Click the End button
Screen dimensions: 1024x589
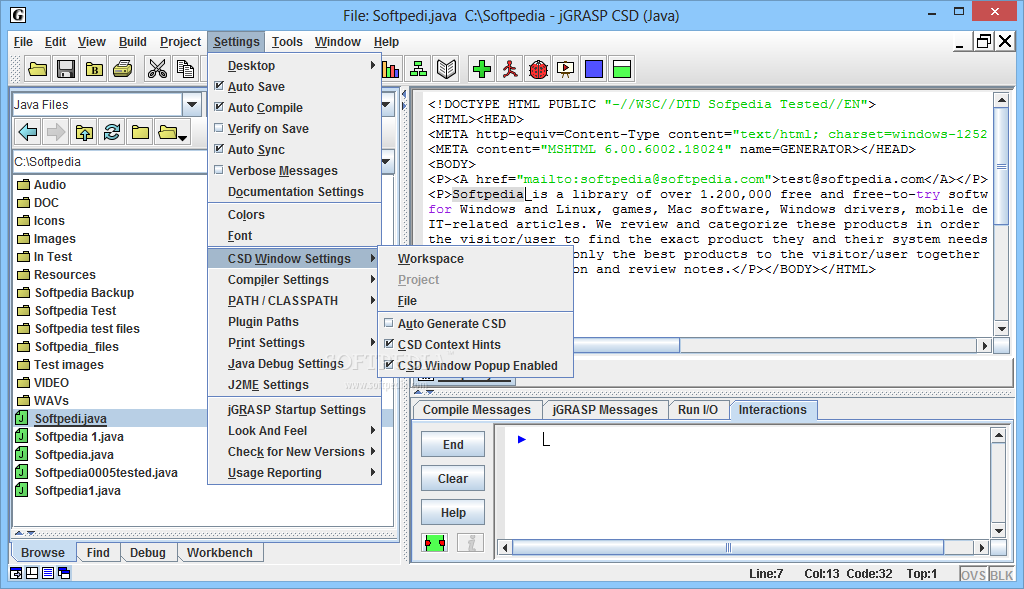click(x=453, y=444)
